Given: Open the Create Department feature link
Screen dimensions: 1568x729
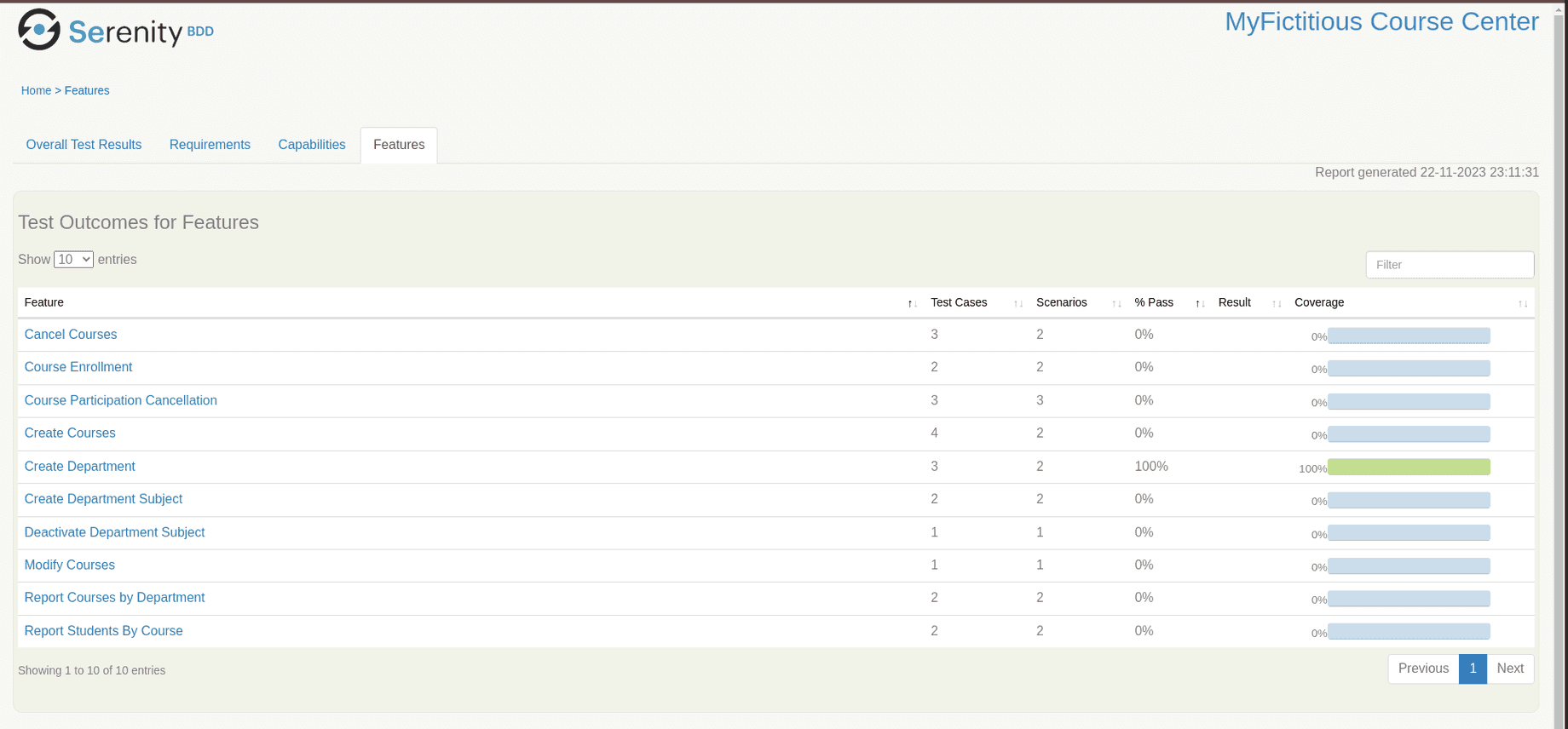Looking at the screenshot, I should [80, 467].
